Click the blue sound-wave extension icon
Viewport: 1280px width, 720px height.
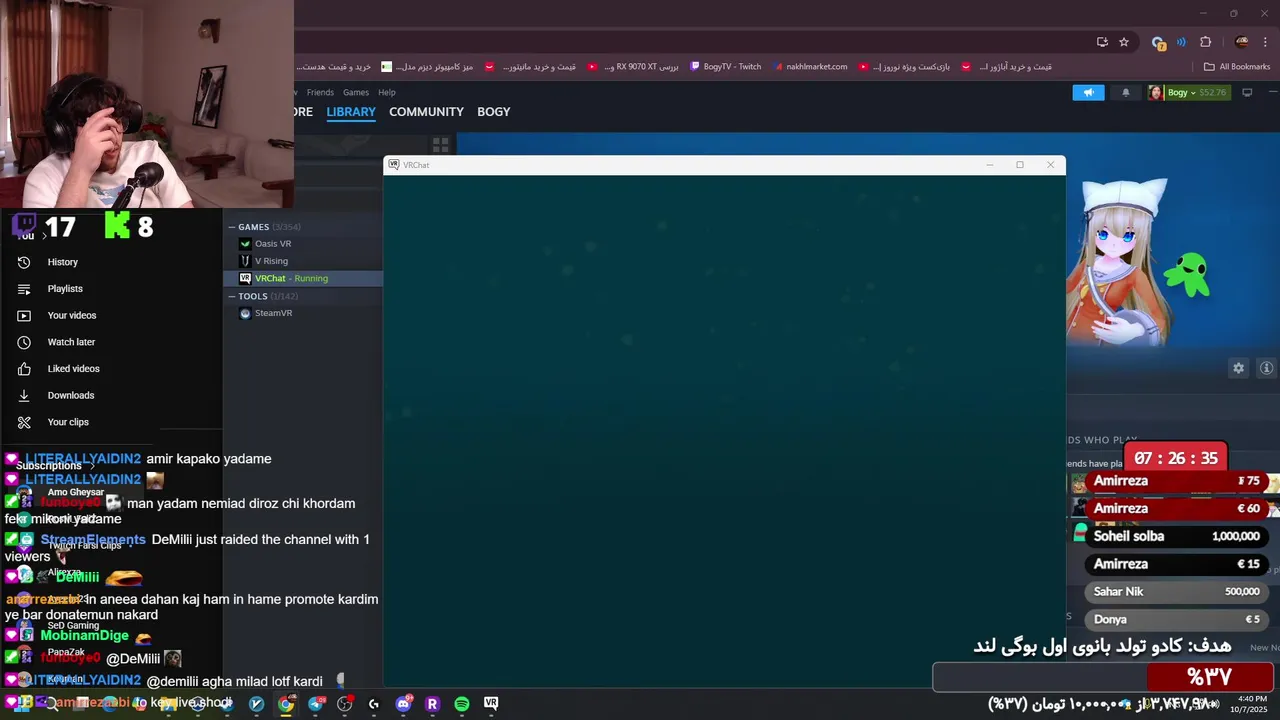click(1182, 42)
